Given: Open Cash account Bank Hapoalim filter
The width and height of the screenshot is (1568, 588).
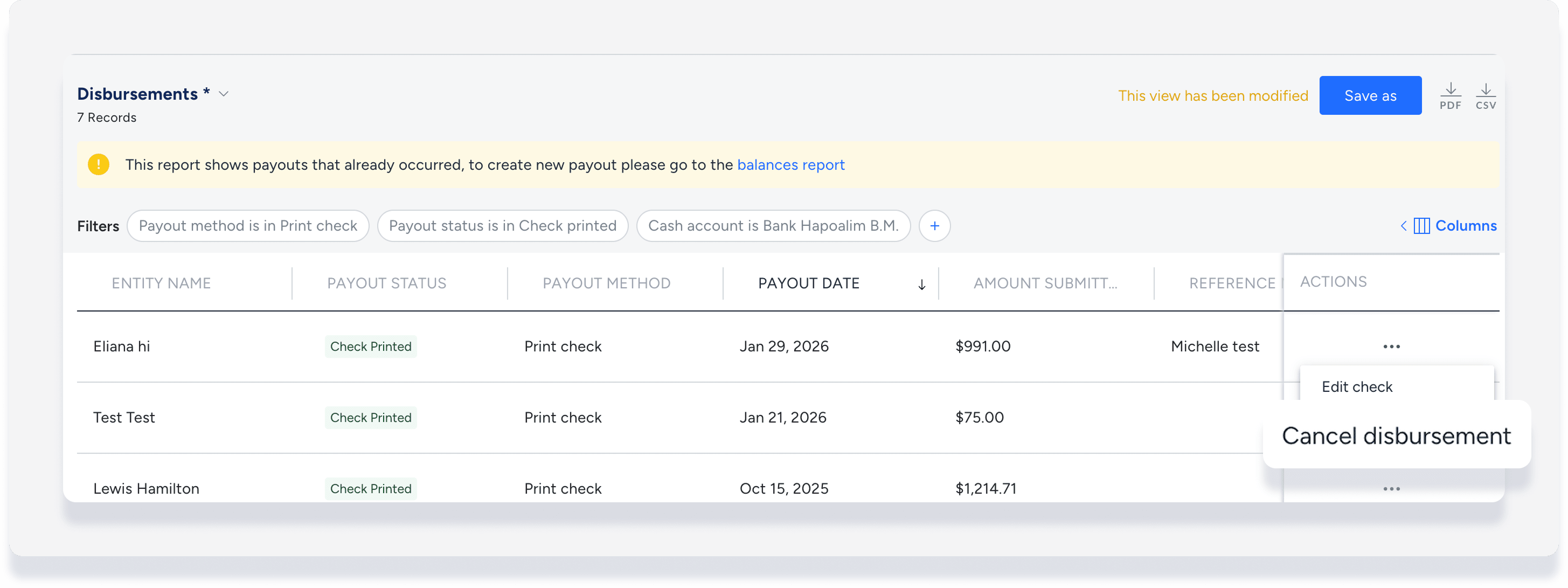Looking at the screenshot, I should [773, 226].
